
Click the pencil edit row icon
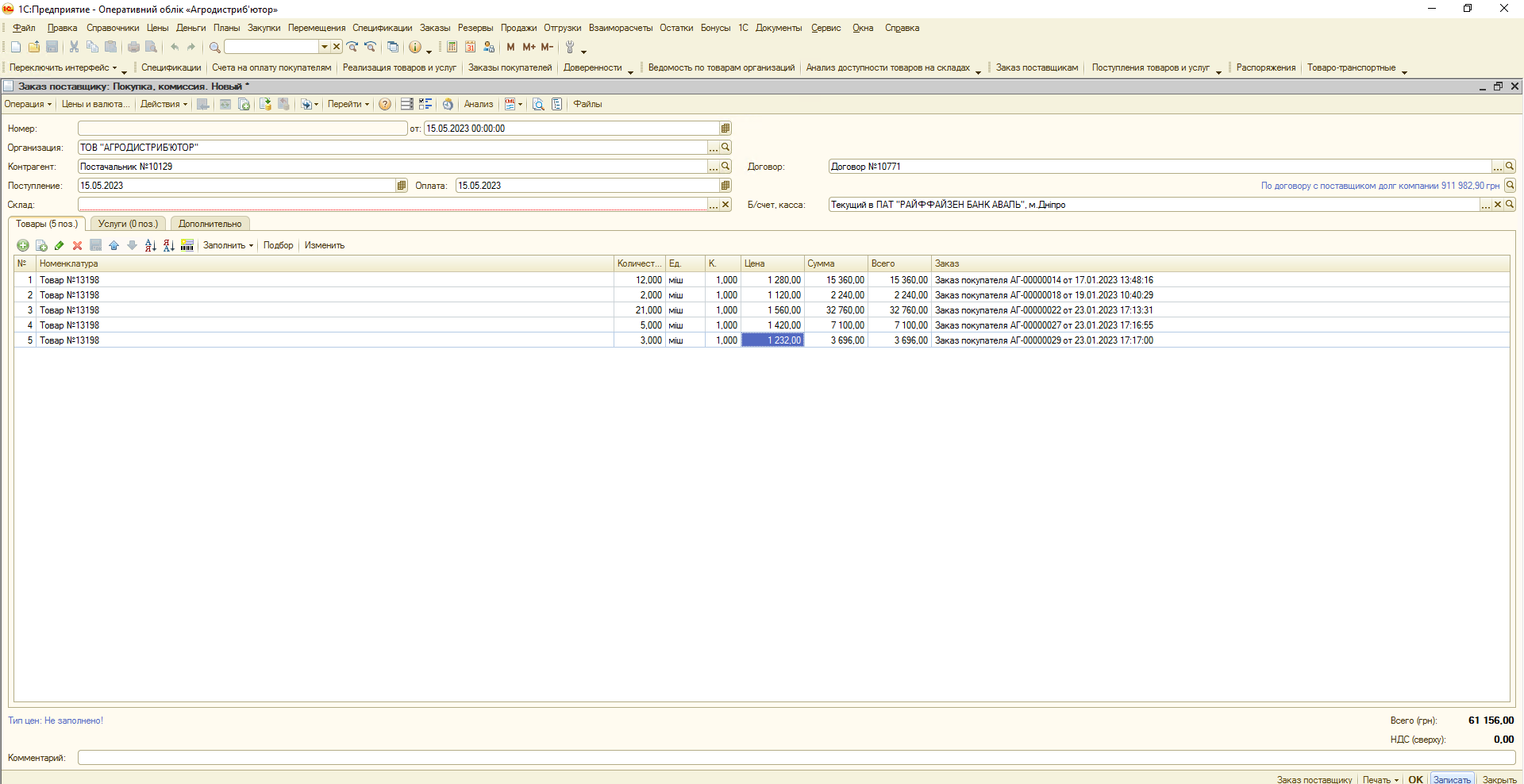(60, 246)
